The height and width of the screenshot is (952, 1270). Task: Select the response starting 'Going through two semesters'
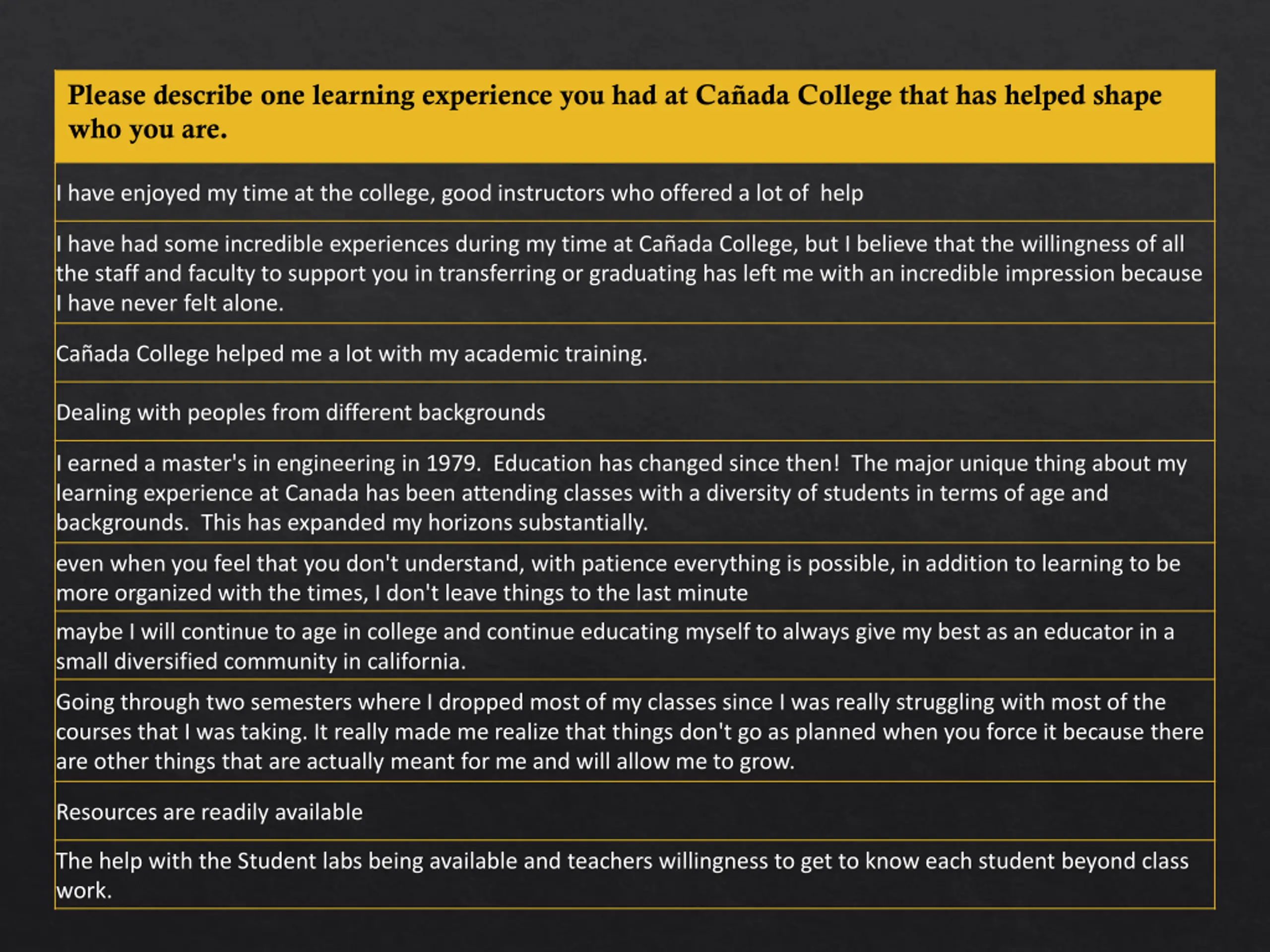[x=635, y=730]
